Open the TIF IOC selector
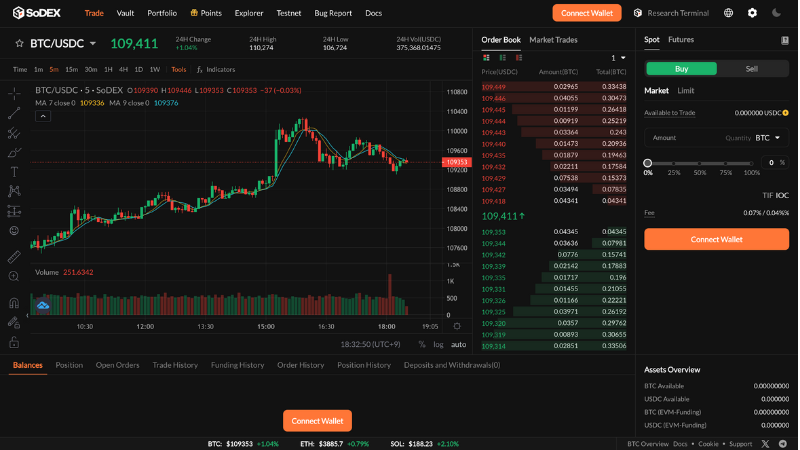Viewport: 800px width, 450px height. tap(776, 195)
